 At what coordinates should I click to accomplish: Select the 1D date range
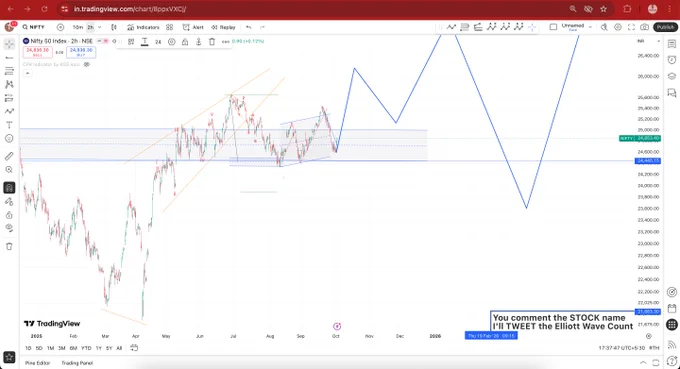(x=28, y=348)
